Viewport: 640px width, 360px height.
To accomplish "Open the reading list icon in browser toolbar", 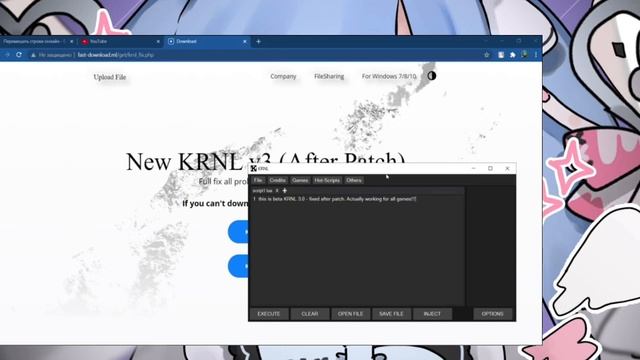I will pyautogui.click(x=501, y=55).
